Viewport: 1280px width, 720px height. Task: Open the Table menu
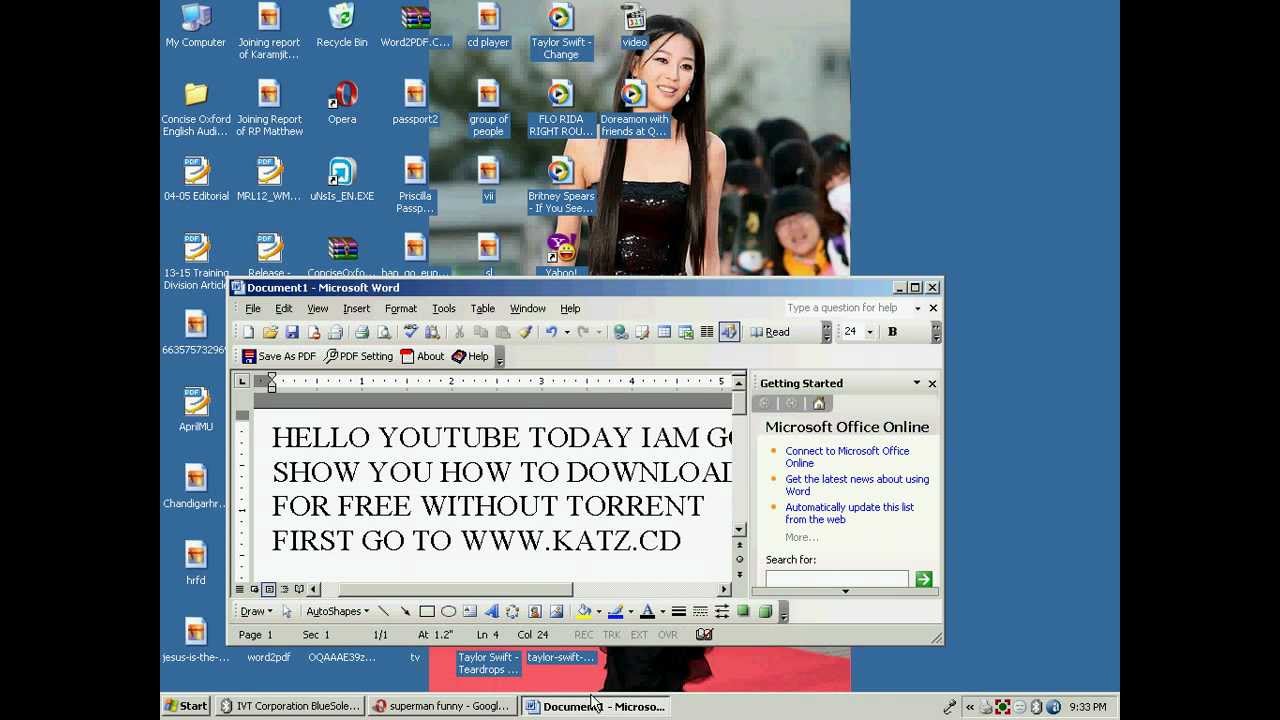pyautogui.click(x=482, y=309)
